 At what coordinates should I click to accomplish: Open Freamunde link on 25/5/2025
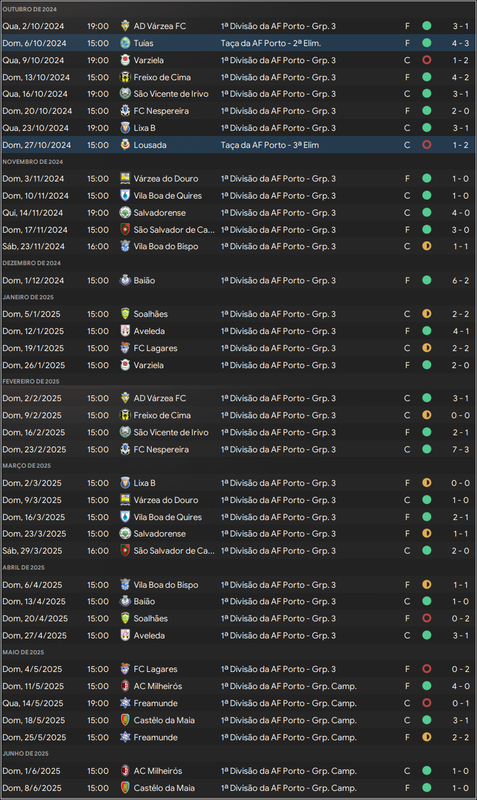pos(156,737)
